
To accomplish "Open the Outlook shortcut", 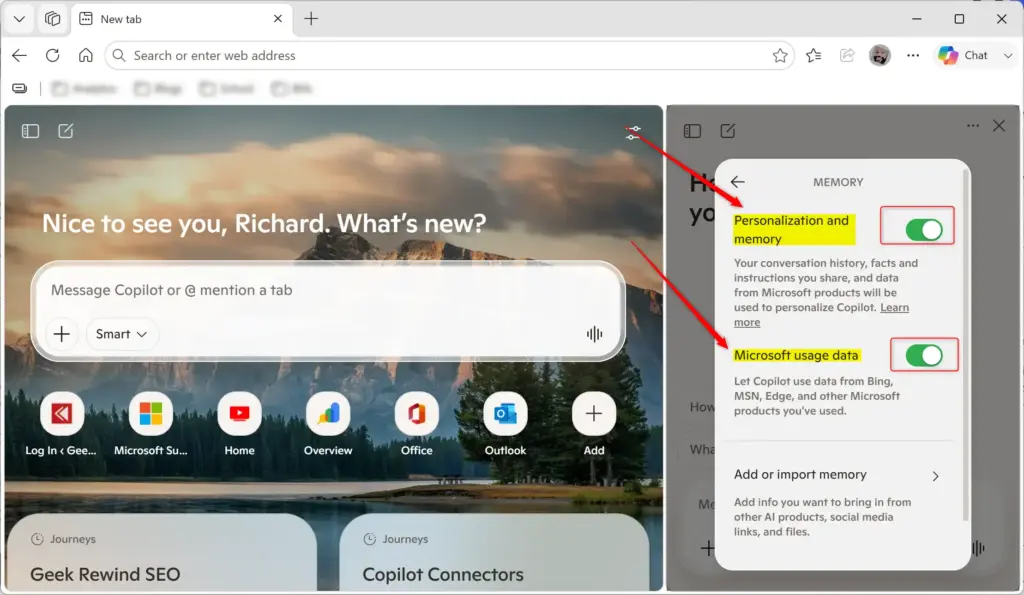I will (505, 425).
